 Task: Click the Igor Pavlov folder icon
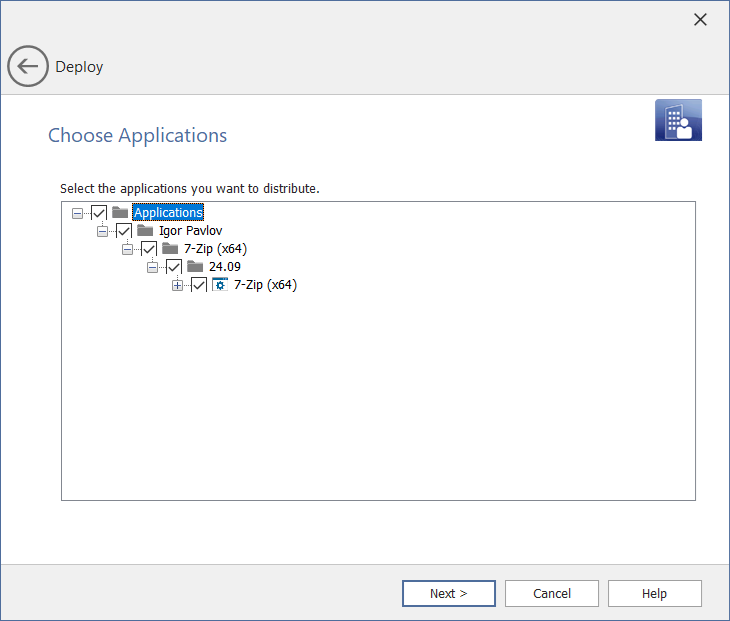(x=145, y=230)
